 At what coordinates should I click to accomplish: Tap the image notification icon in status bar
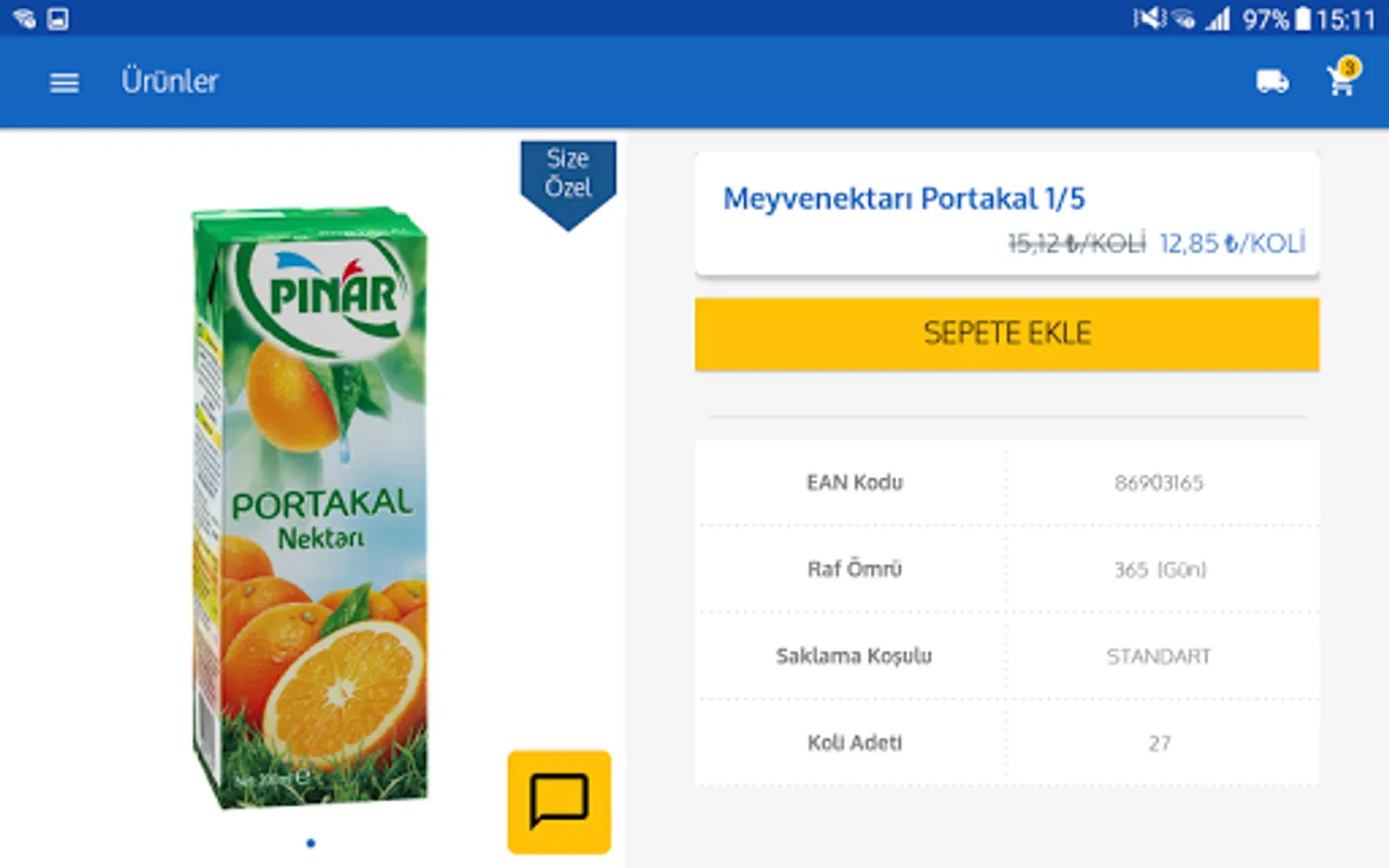pyautogui.click(x=58, y=18)
